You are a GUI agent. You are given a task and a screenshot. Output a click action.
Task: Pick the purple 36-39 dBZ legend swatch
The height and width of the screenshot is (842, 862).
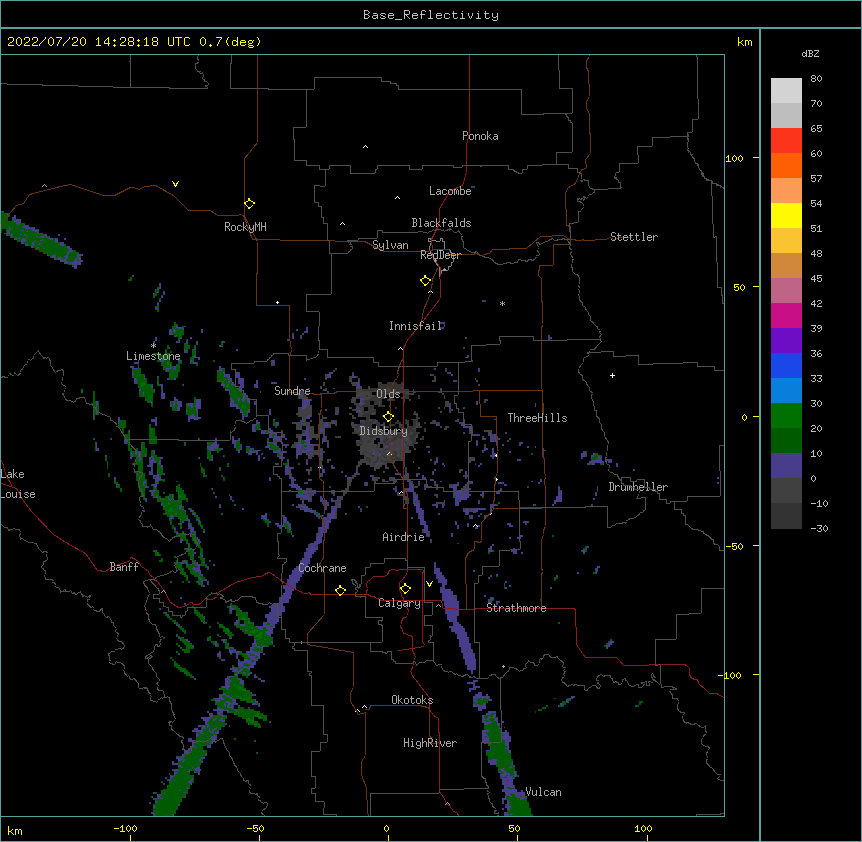tap(786, 341)
